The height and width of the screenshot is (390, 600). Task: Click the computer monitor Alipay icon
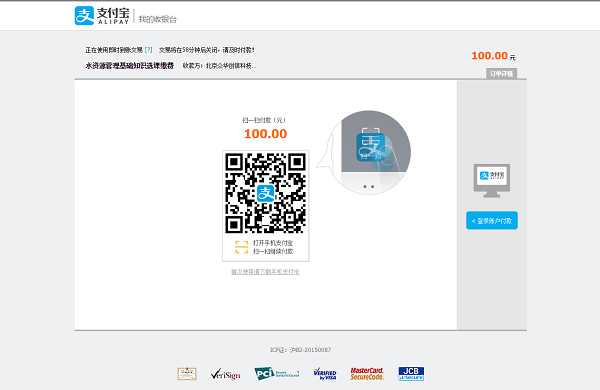click(x=492, y=181)
